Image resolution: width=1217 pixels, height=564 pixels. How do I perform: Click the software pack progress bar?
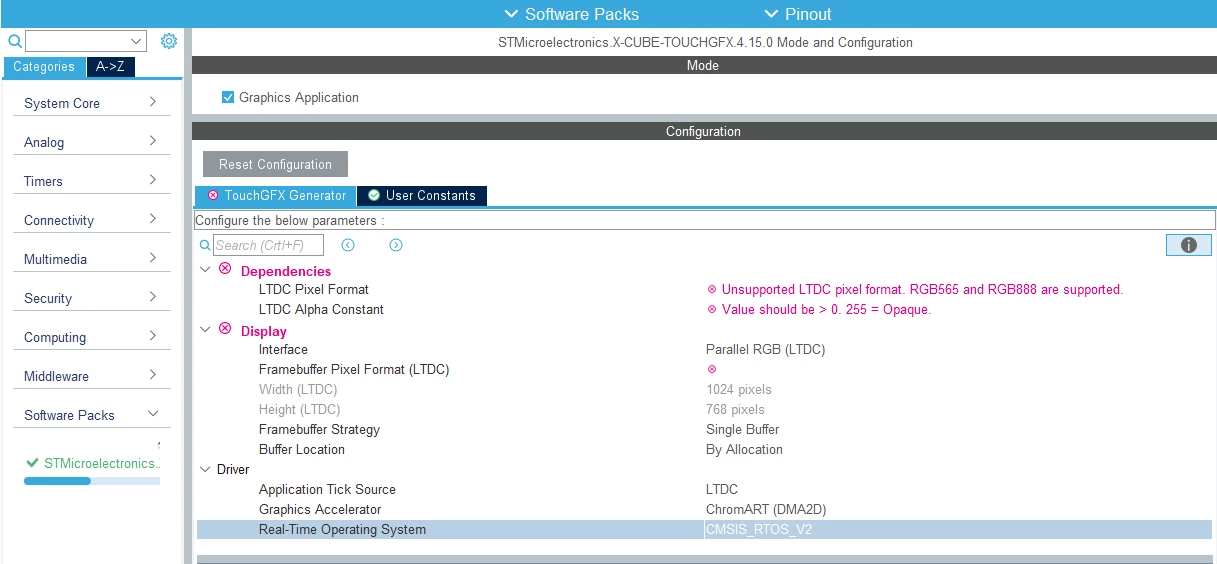pyautogui.click(x=92, y=481)
